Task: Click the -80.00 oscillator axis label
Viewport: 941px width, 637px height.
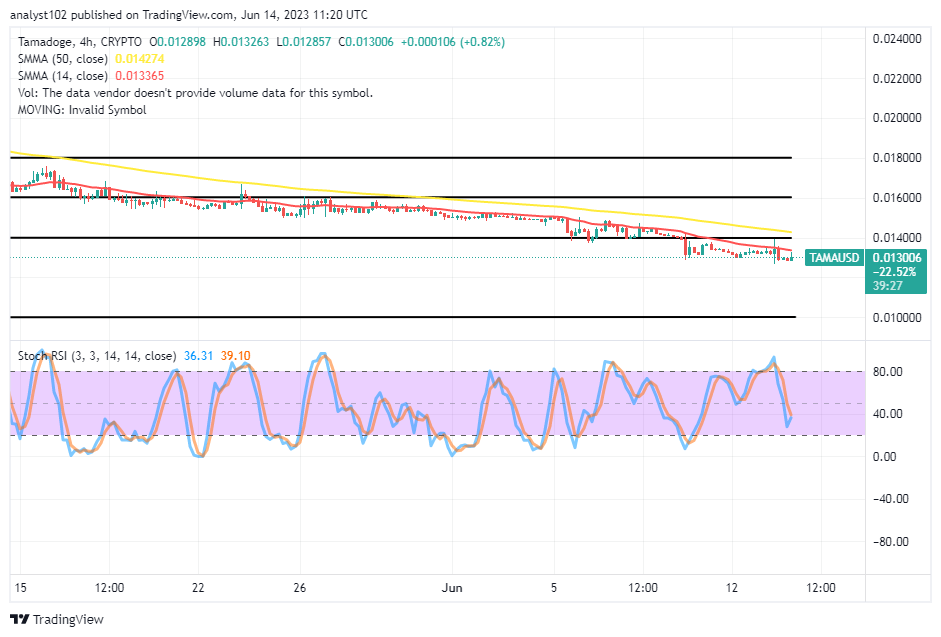Action: [891, 542]
